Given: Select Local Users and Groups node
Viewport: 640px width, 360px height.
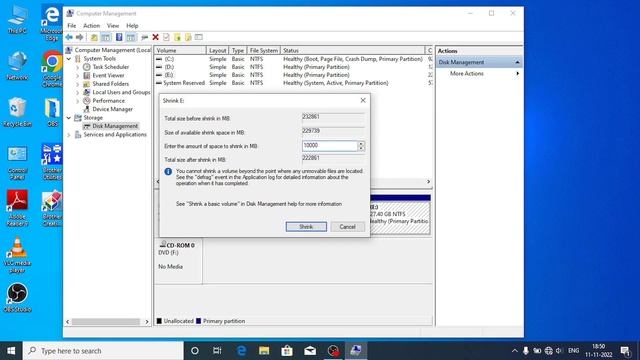Looking at the screenshot, I should tap(121, 92).
